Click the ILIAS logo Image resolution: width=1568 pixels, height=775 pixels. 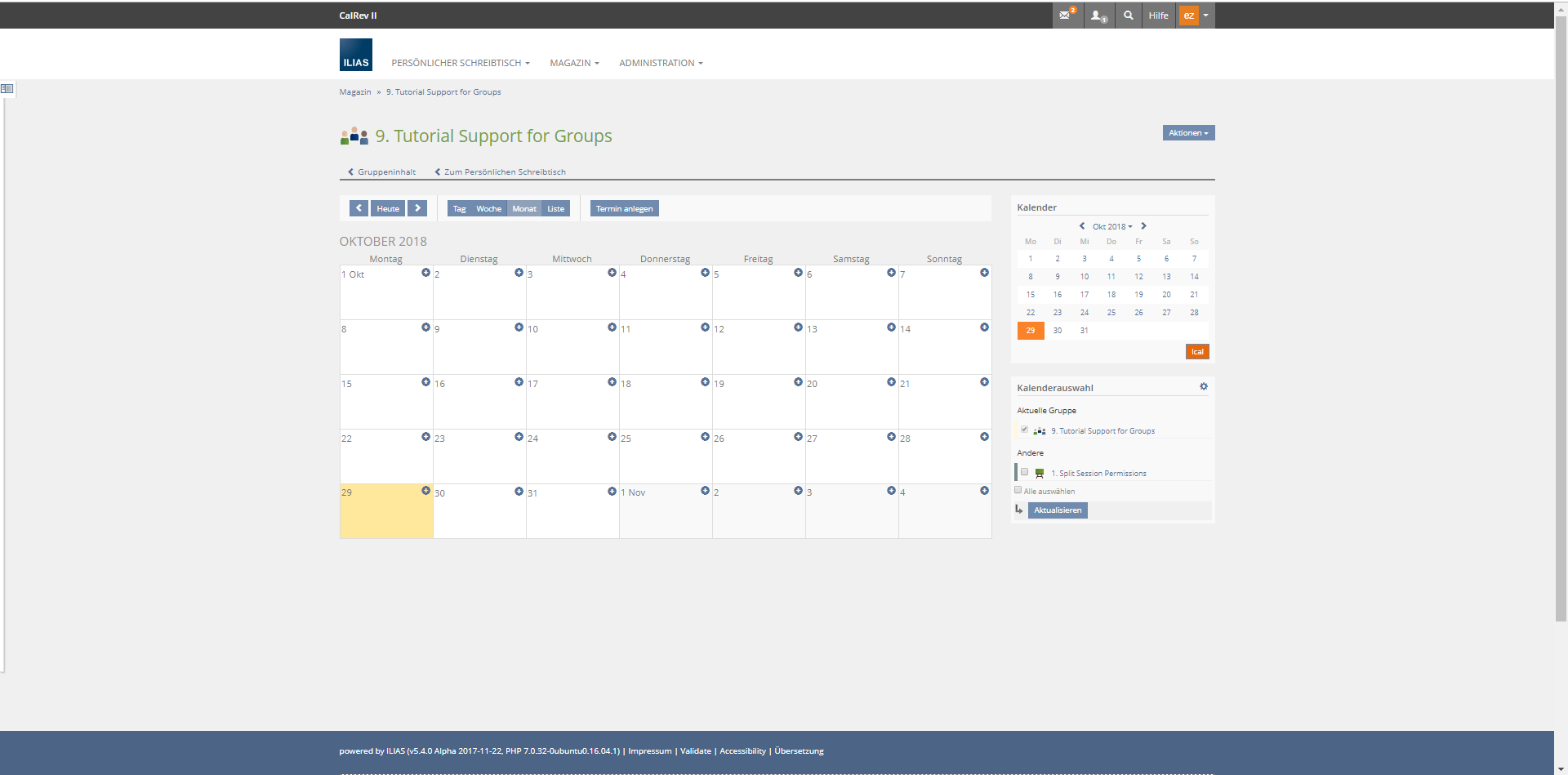(x=355, y=55)
